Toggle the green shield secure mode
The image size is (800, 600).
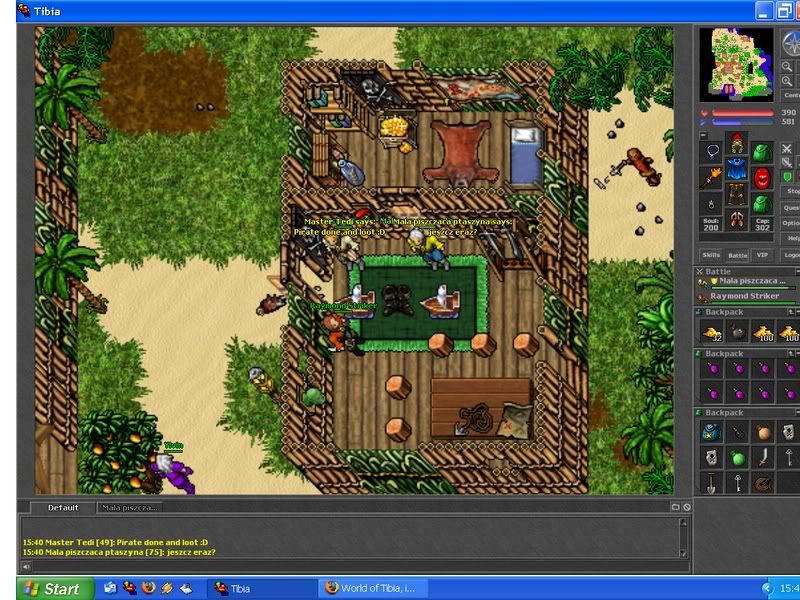pos(787,177)
